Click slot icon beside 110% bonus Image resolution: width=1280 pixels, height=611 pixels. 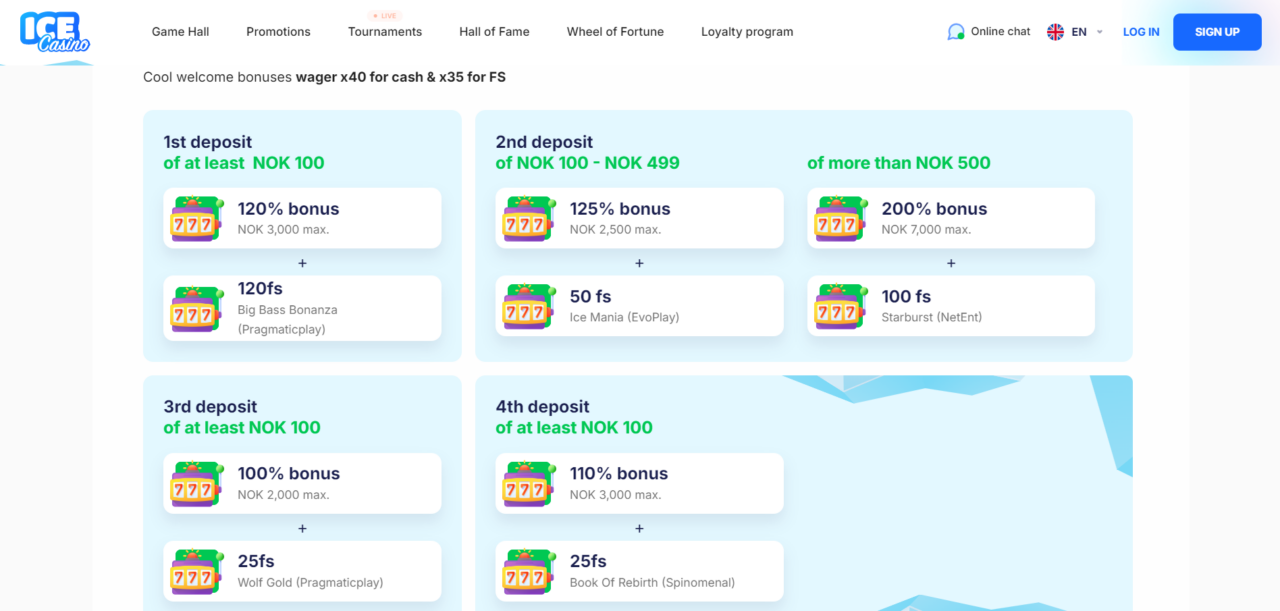tap(529, 484)
